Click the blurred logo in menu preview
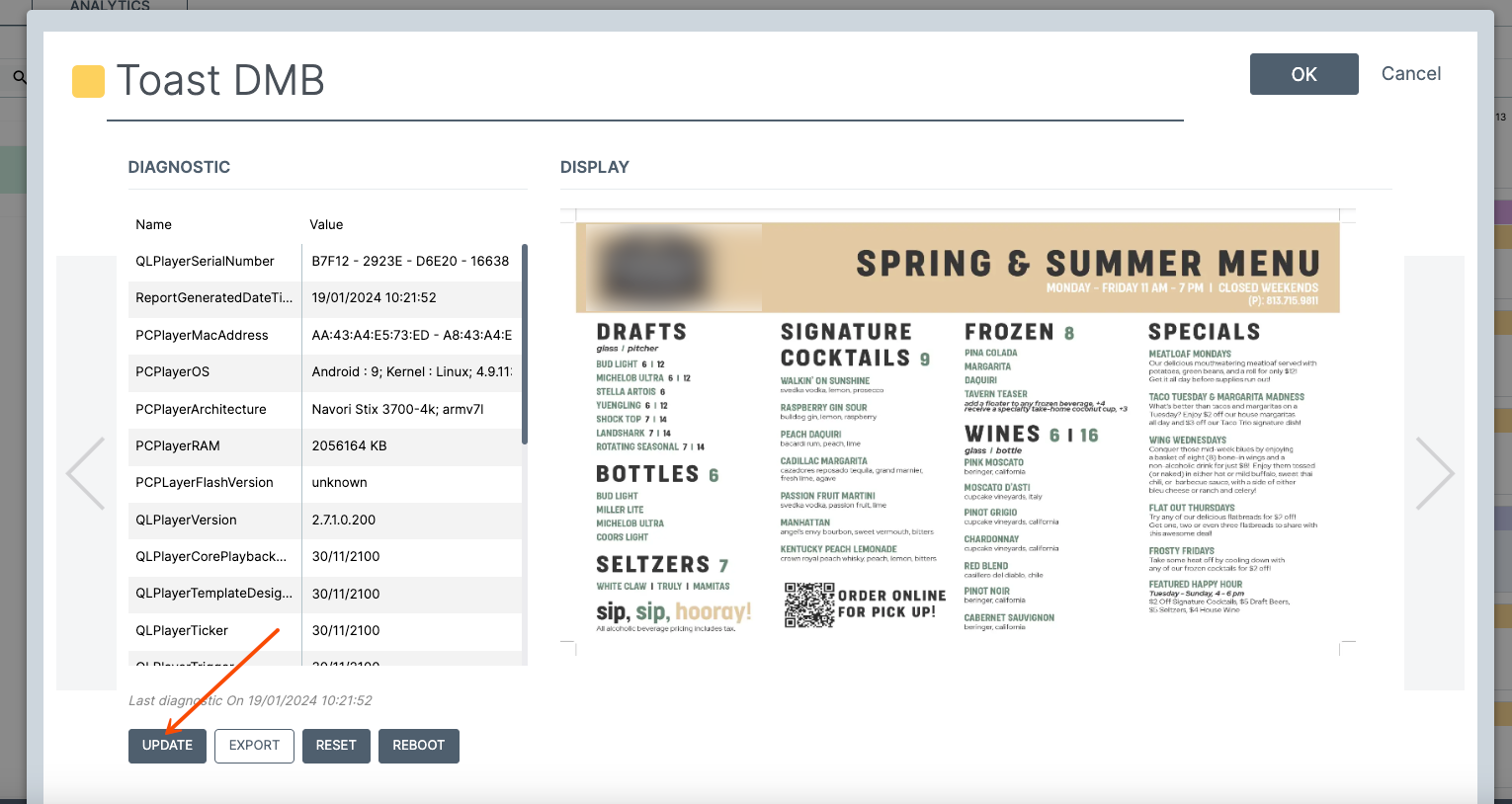Viewport: 1512px width, 804px height. [x=673, y=267]
